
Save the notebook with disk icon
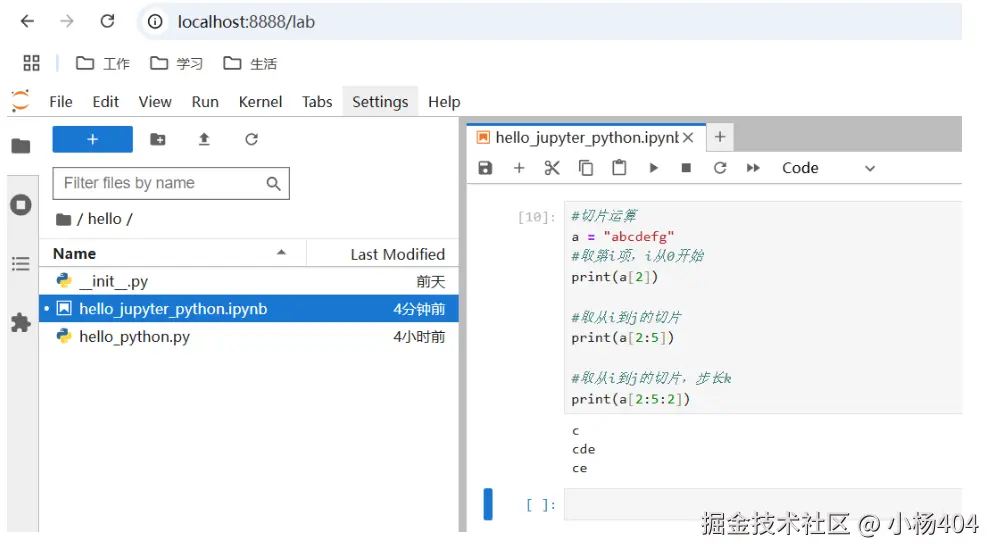[485, 168]
